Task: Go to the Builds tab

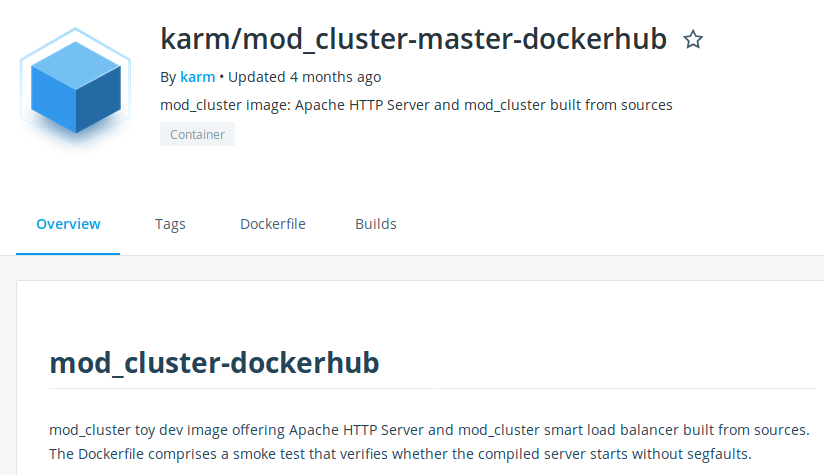Action: (x=376, y=224)
